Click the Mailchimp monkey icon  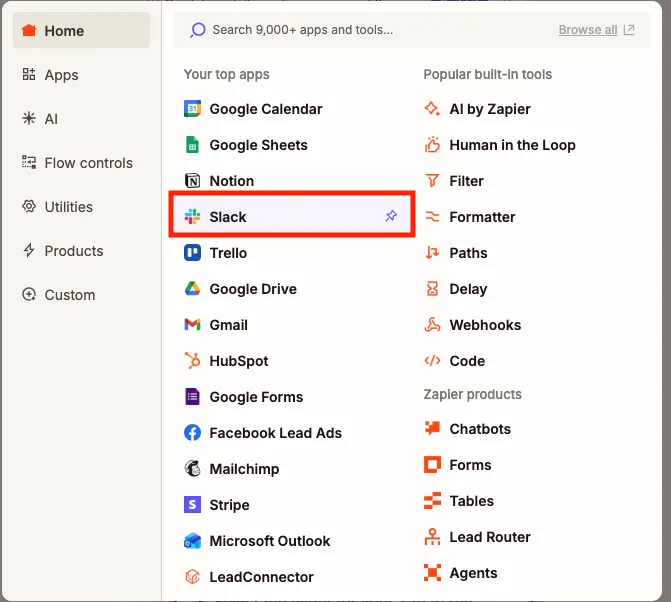[192, 469]
